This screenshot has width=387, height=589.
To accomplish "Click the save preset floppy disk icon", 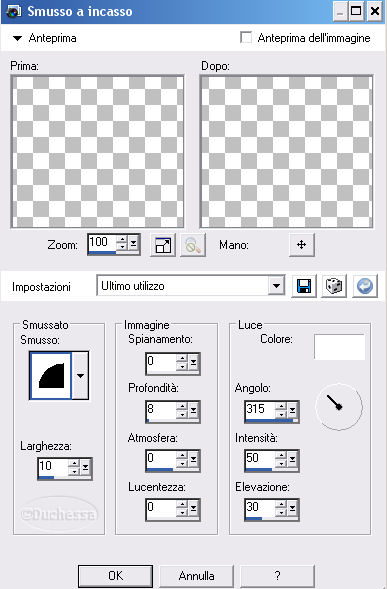I will coord(304,286).
